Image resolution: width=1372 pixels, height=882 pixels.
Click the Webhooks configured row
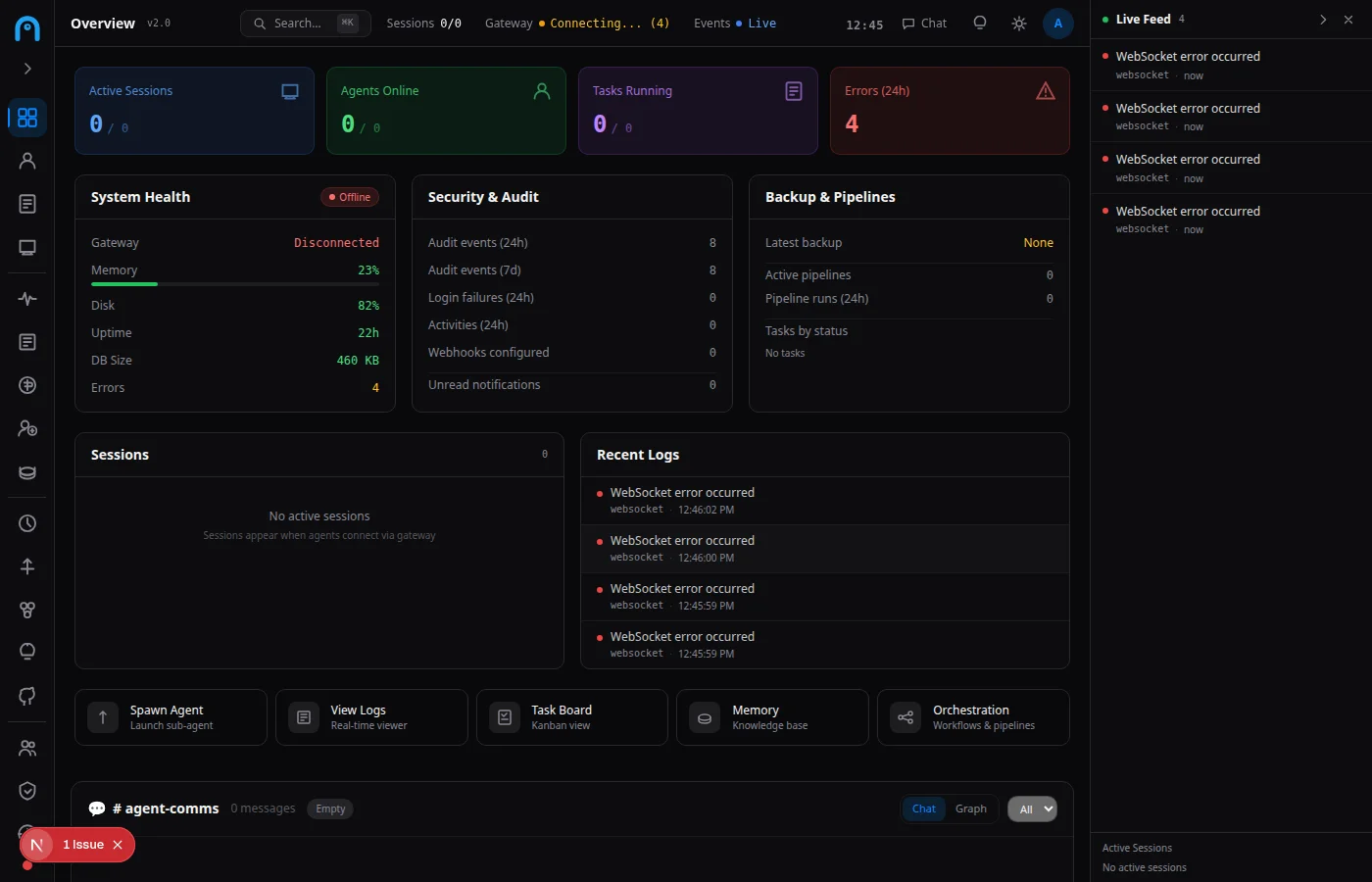coord(572,353)
